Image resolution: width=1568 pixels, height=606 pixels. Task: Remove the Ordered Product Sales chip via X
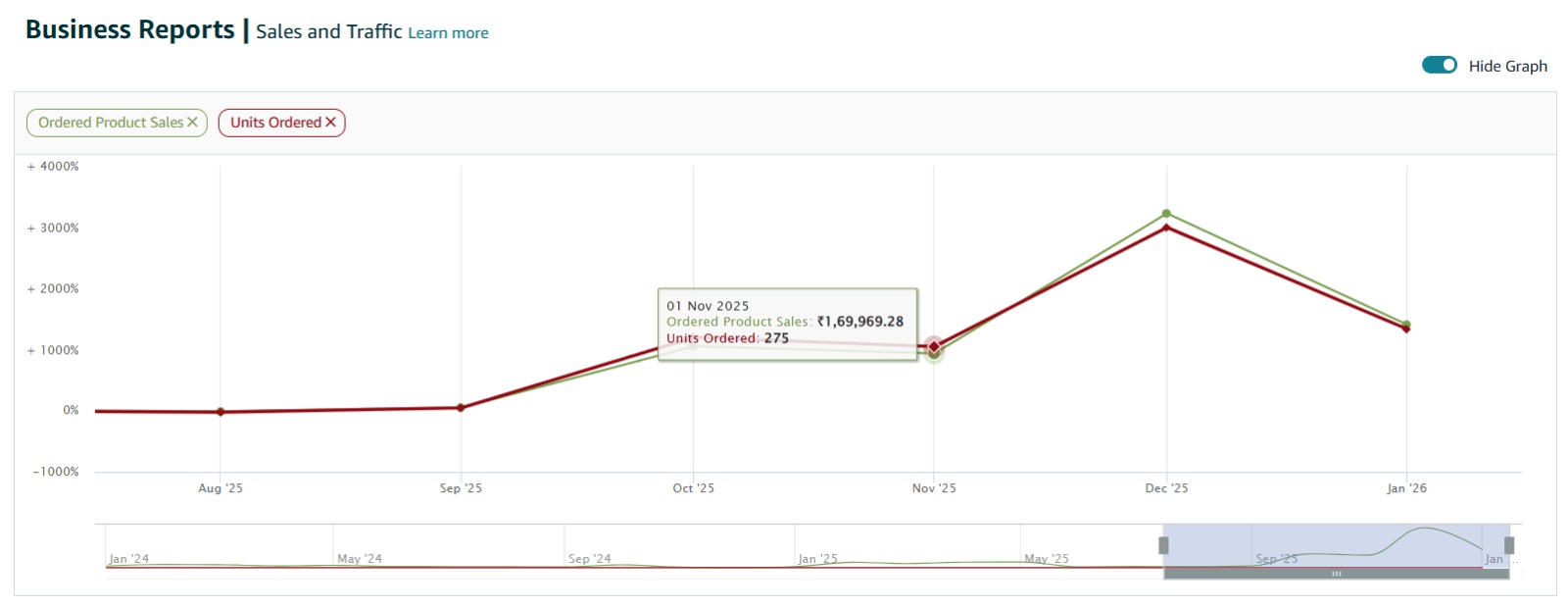(x=192, y=123)
